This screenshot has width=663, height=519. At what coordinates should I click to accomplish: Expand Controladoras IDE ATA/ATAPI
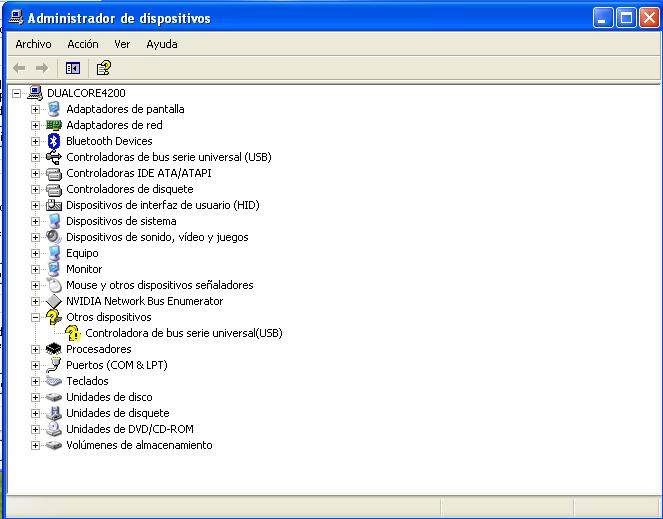pos(36,173)
